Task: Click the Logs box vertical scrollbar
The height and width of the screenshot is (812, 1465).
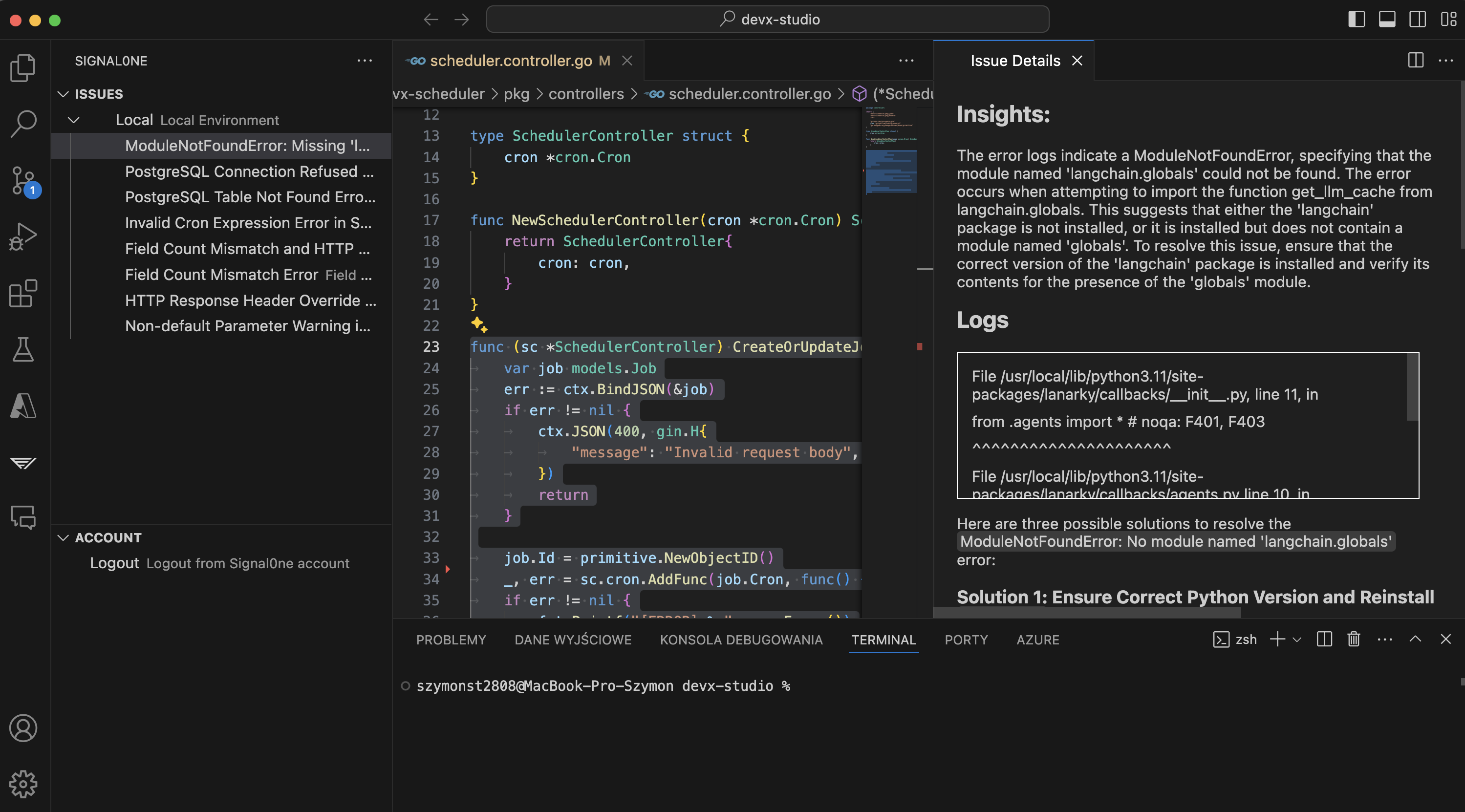Action: (1412, 388)
